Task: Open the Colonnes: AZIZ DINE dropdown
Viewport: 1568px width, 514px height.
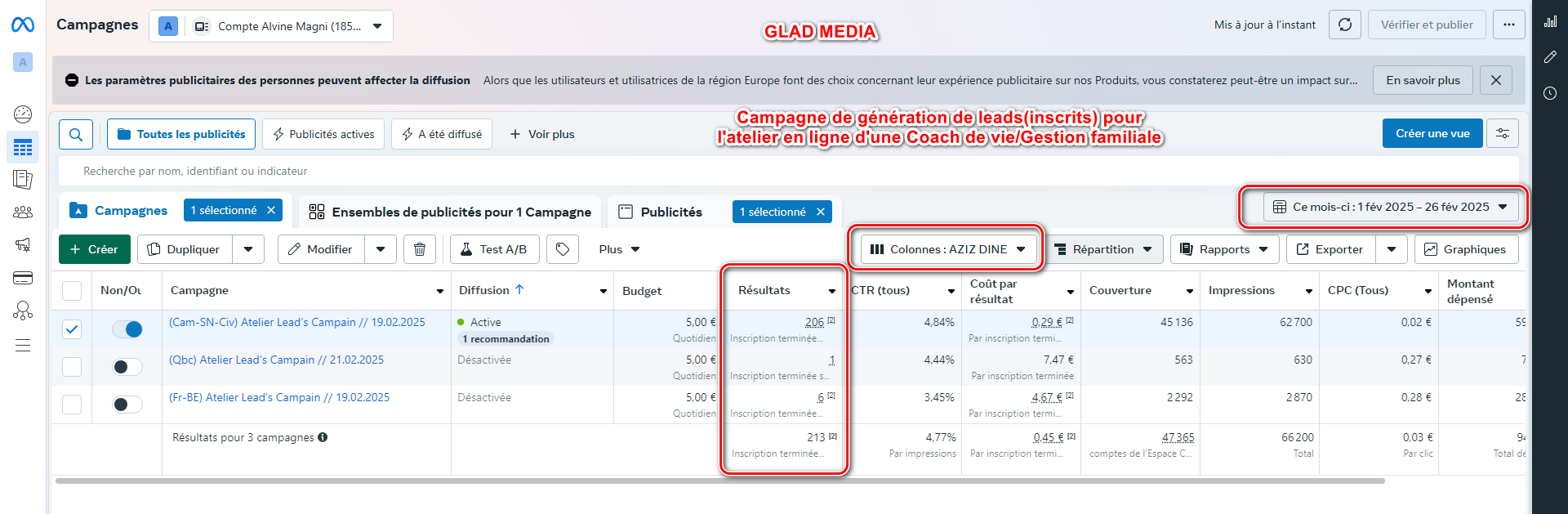Action: (x=947, y=249)
